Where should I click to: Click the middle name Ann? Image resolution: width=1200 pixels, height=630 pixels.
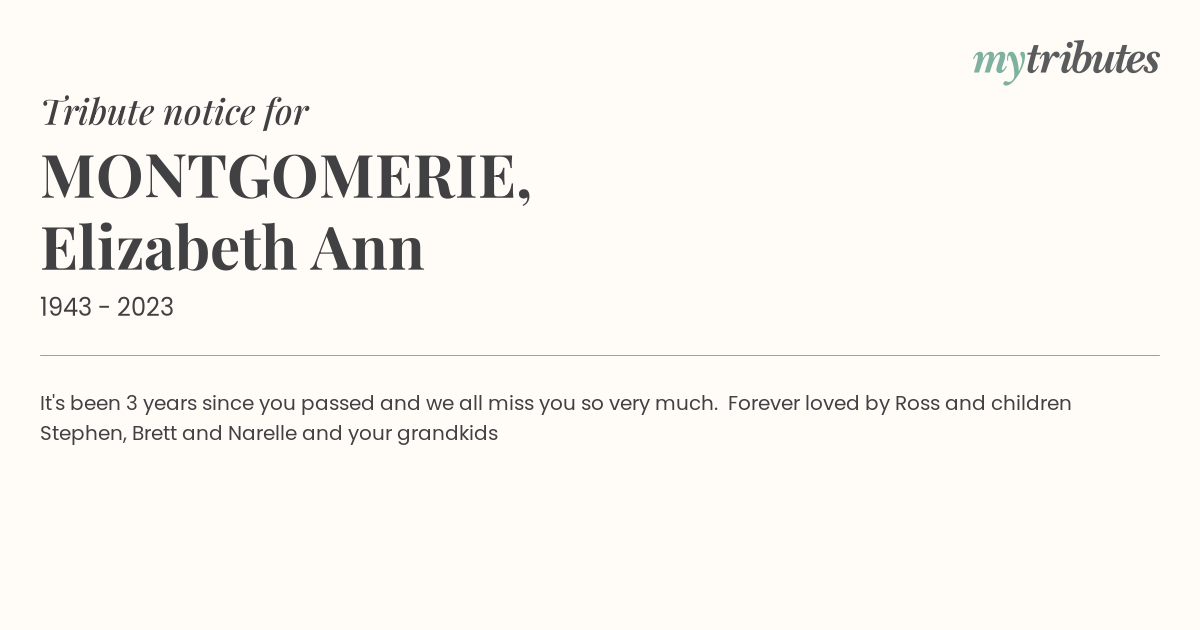pyautogui.click(x=367, y=248)
